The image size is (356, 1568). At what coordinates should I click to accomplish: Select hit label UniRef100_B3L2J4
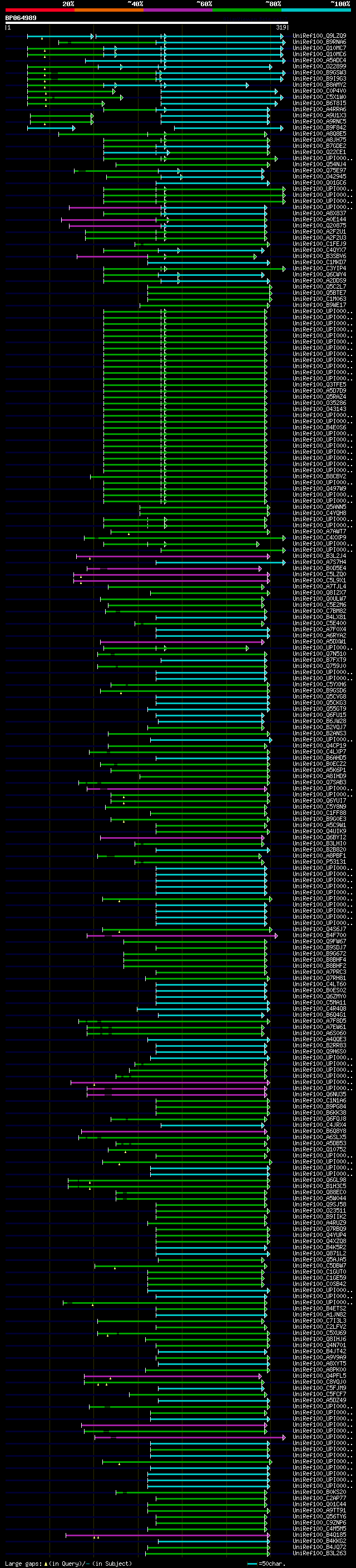click(x=319, y=555)
